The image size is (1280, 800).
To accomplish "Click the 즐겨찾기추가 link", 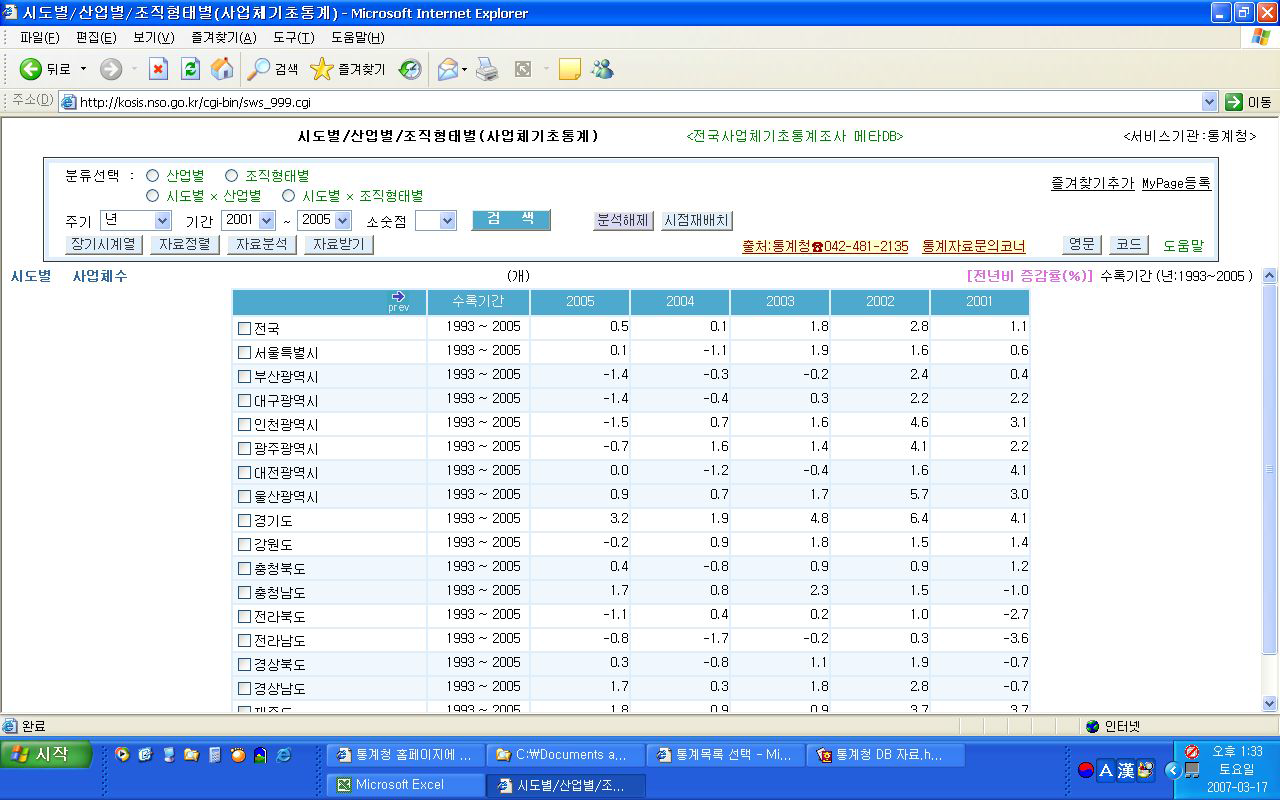I will (x=1092, y=183).
